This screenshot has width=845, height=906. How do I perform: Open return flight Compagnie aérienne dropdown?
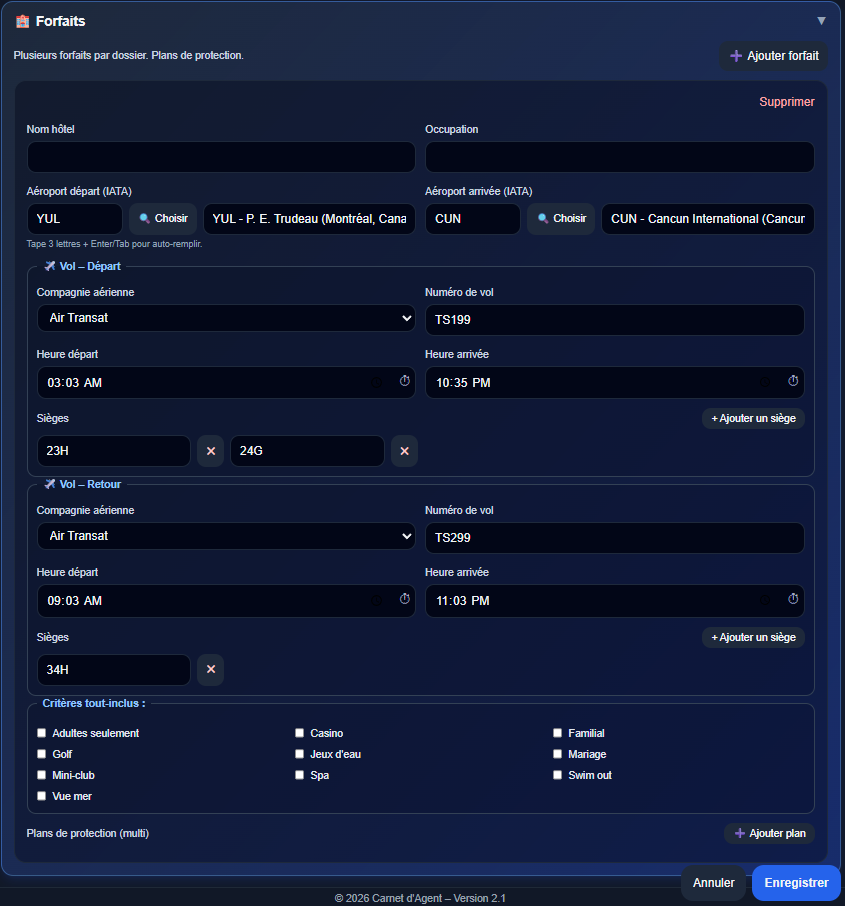coord(225,536)
